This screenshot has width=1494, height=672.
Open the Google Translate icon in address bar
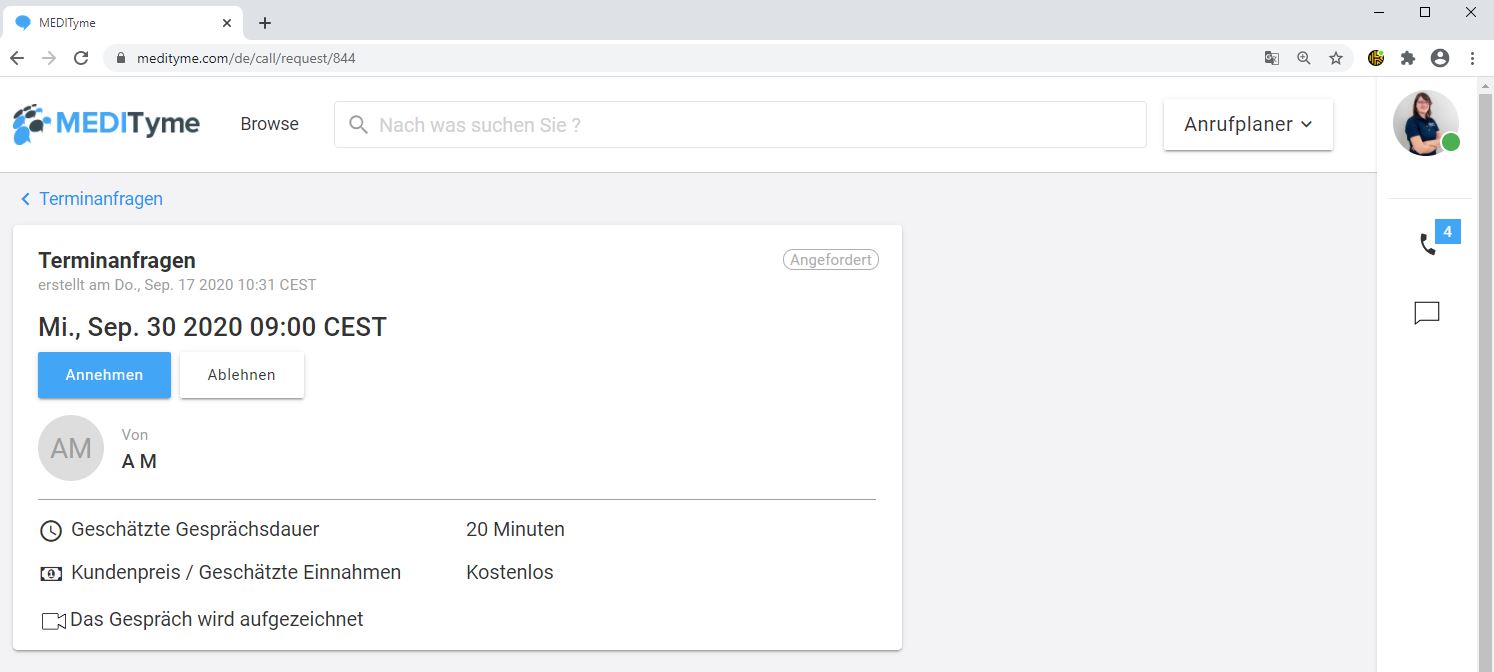[1272, 58]
